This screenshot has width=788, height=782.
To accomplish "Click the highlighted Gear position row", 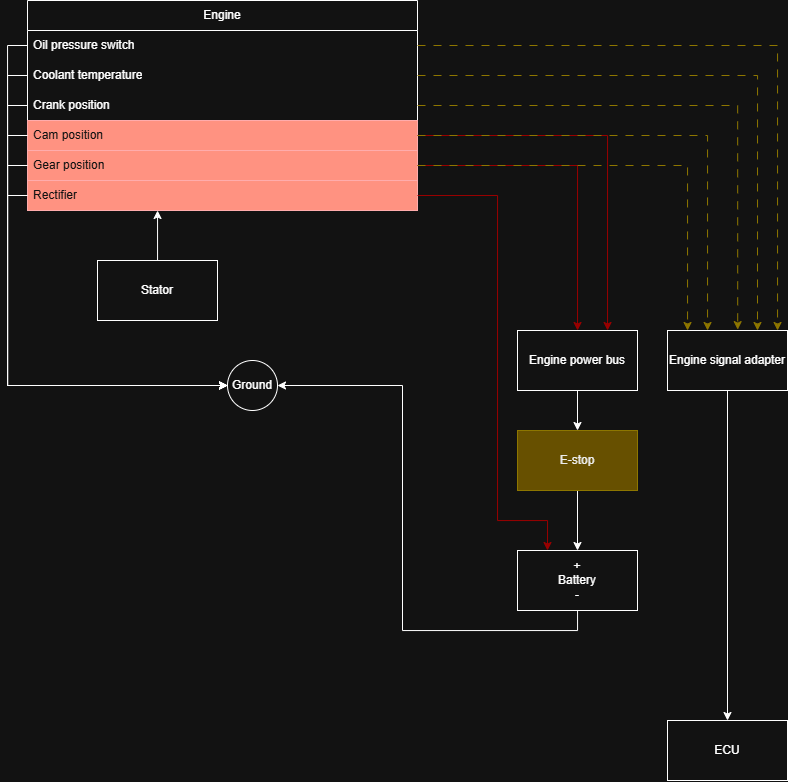I will pos(222,165).
